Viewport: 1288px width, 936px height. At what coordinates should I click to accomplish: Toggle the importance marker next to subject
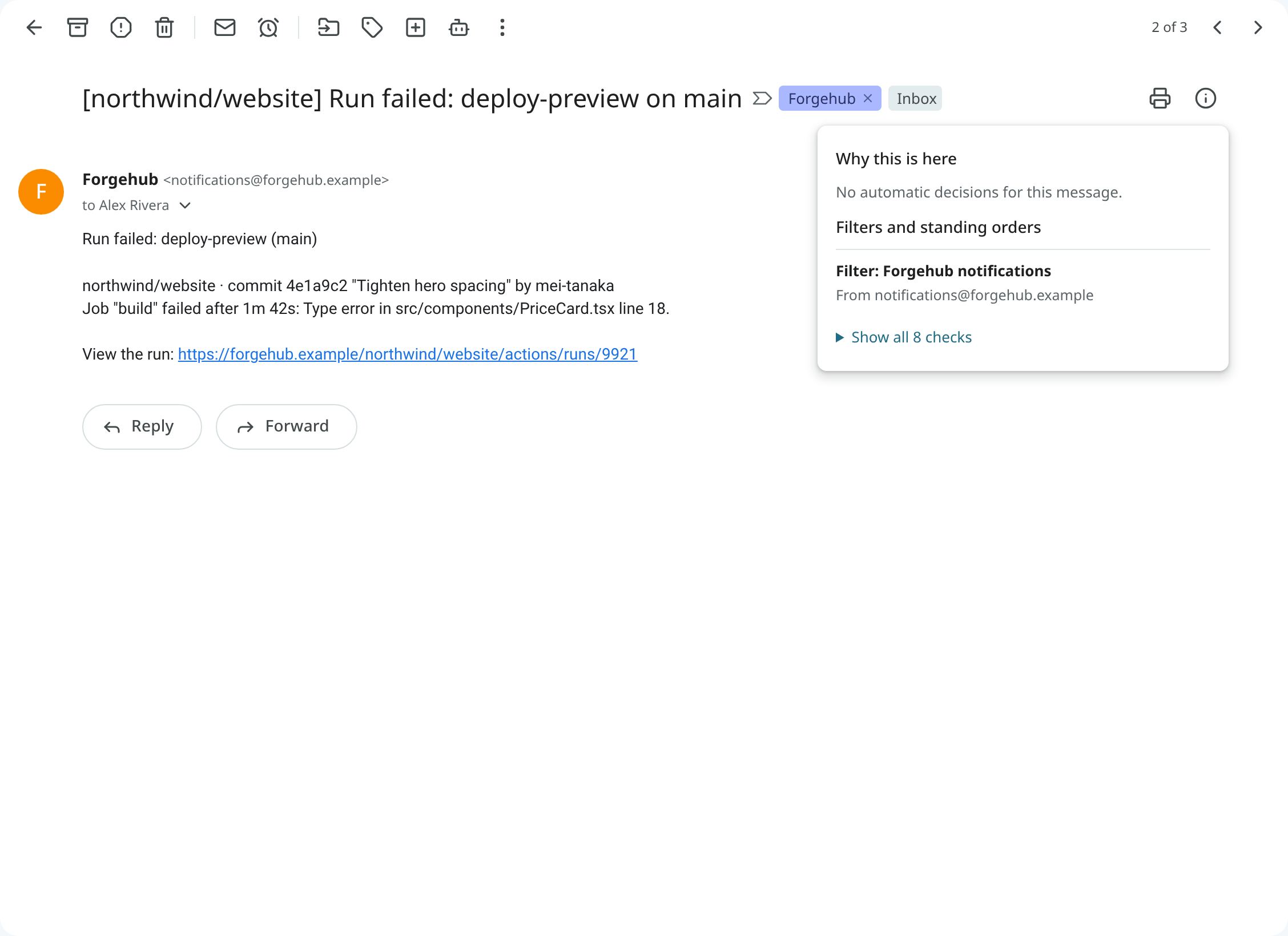pyautogui.click(x=762, y=99)
